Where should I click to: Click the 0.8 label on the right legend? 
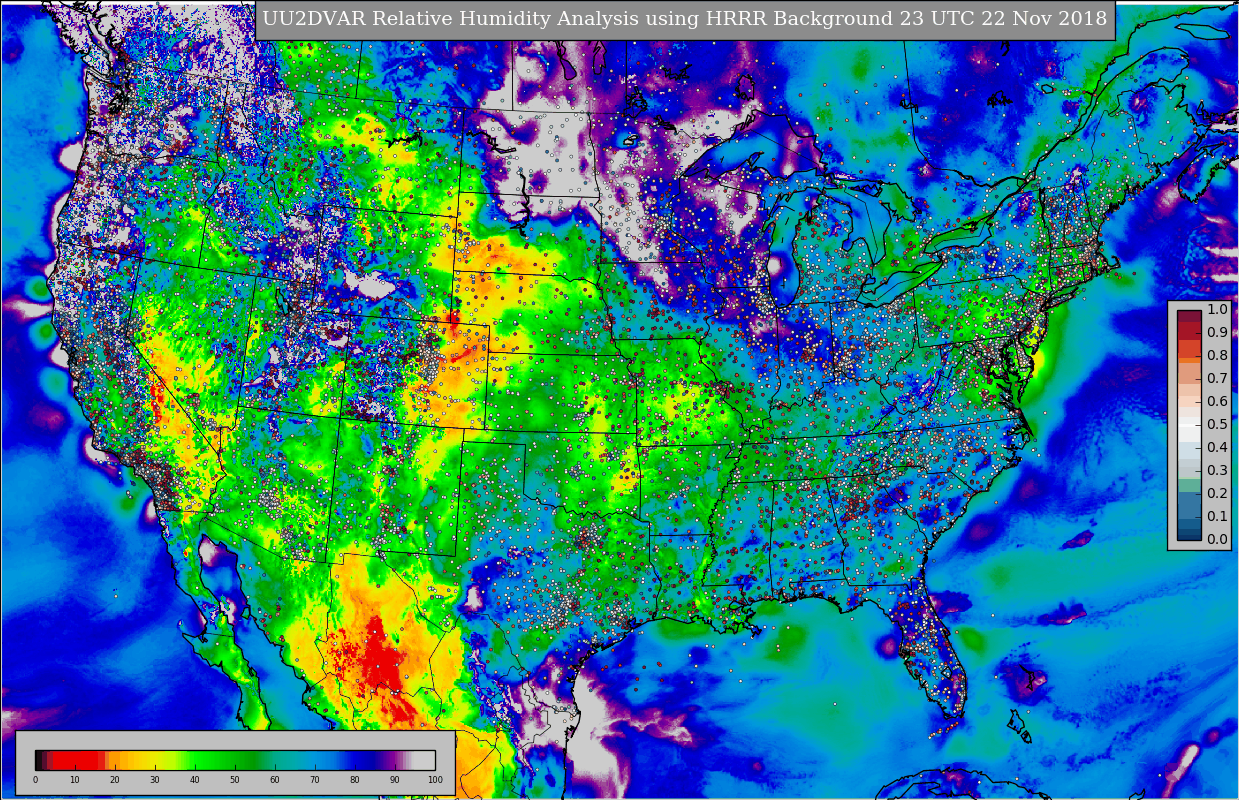(x=1217, y=355)
